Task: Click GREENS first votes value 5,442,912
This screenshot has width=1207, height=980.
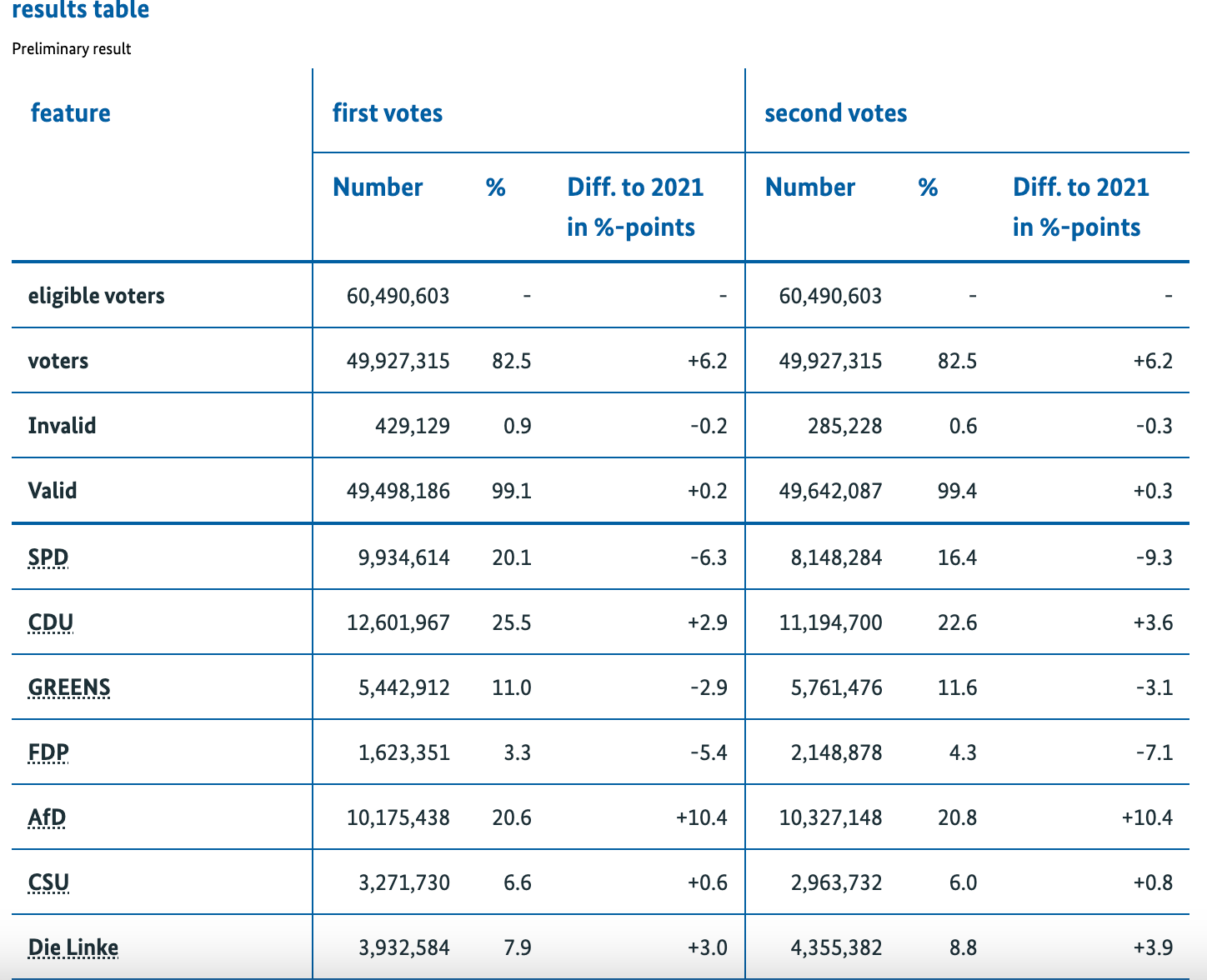Action: [x=404, y=687]
